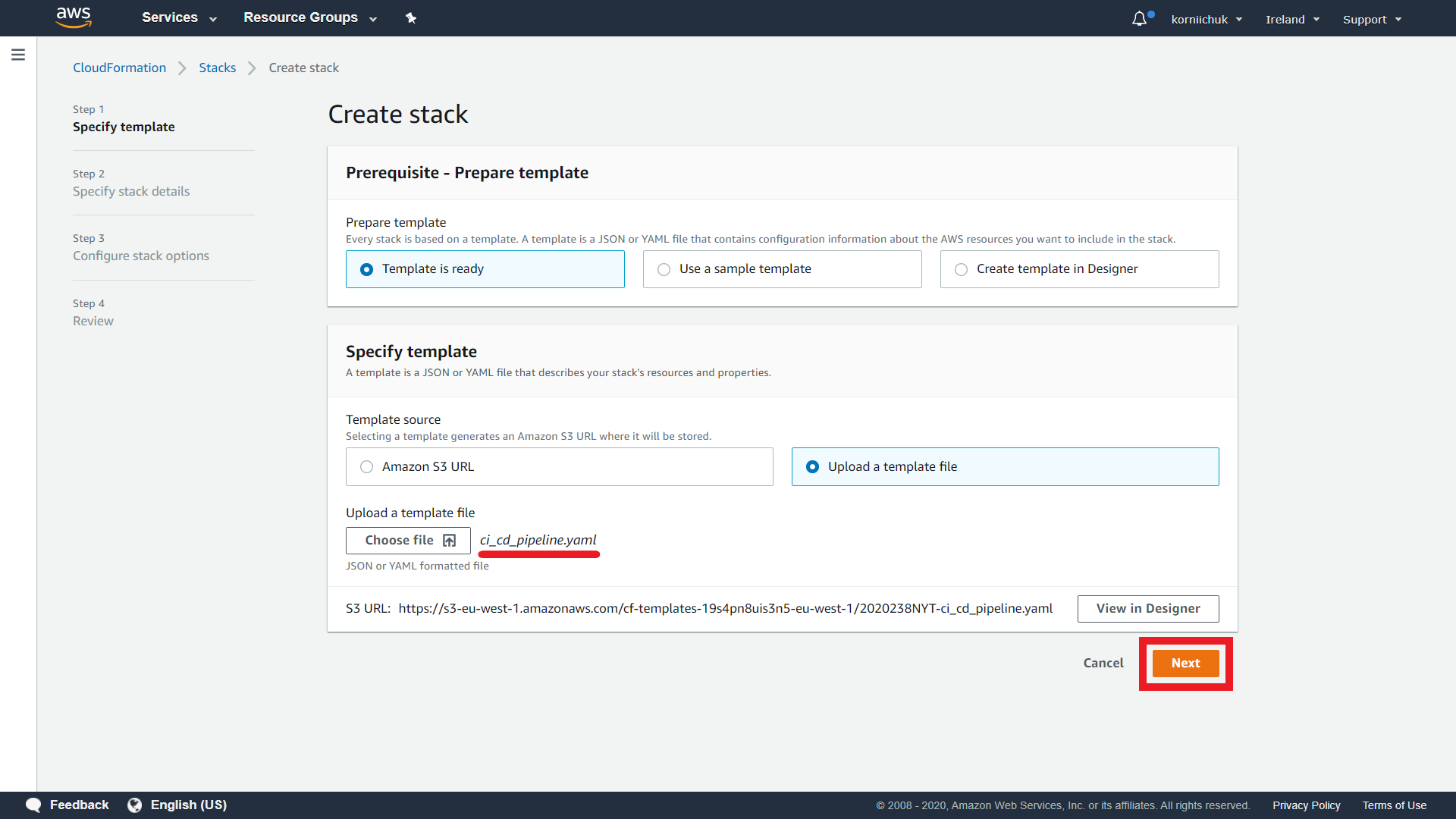Click the Feedback speech bubble icon
The height and width of the screenshot is (819, 1456).
click(33, 805)
